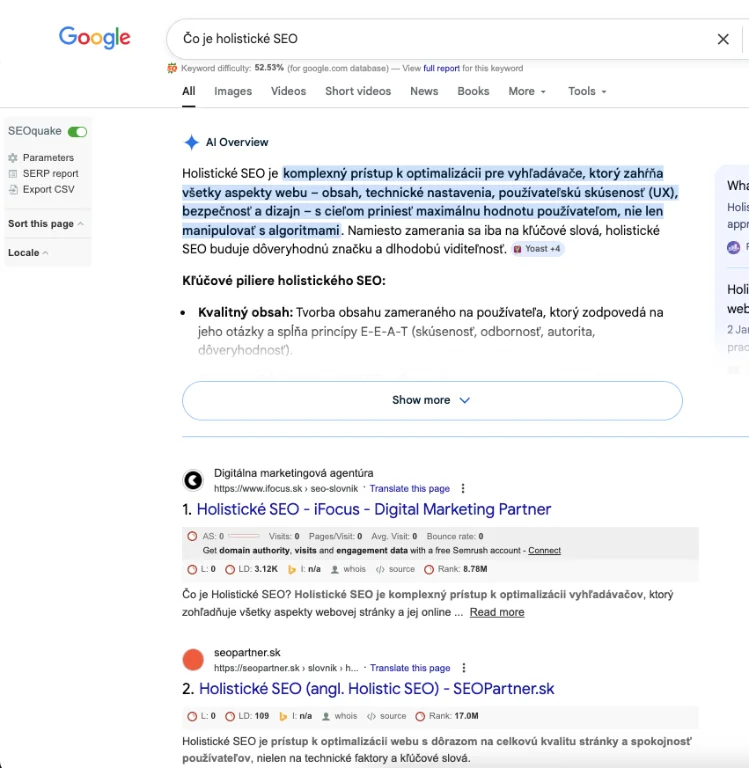Viewport: 749px width, 768px height.
Task: Toggle the SEOquake switch off
Action: tap(77, 132)
